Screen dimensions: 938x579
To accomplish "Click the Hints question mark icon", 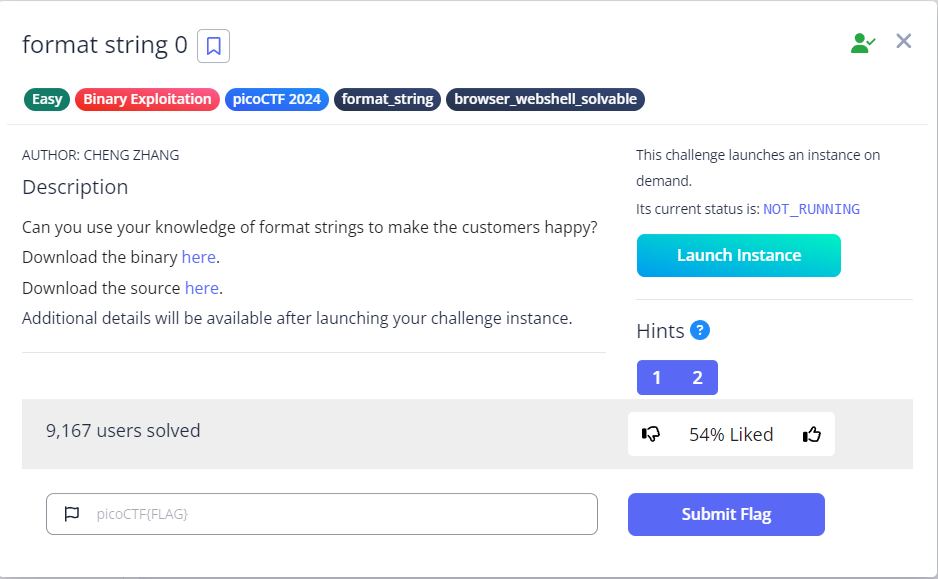I will [700, 331].
